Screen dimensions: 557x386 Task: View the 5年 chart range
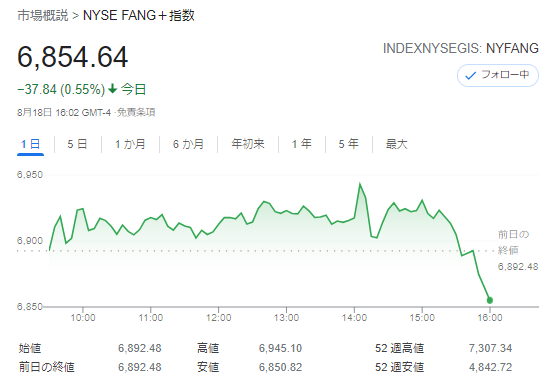point(348,144)
